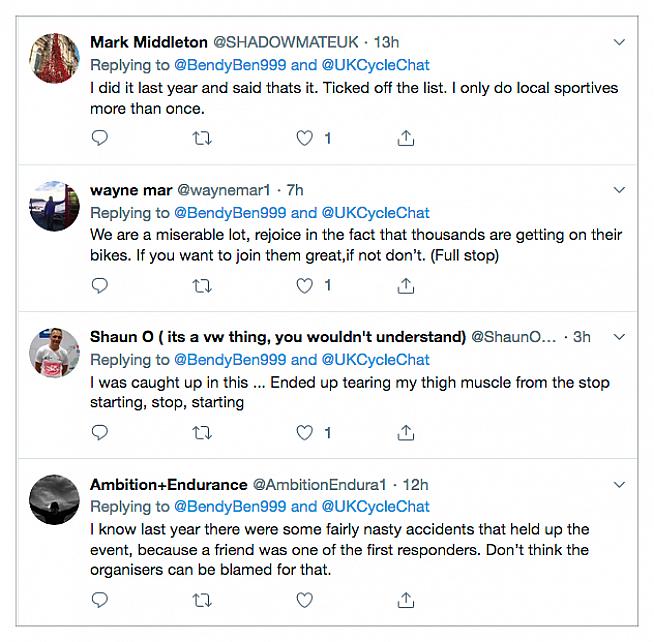
Task: Open the dropdown arrow on Shaun O's tweet
Action: (x=619, y=336)
